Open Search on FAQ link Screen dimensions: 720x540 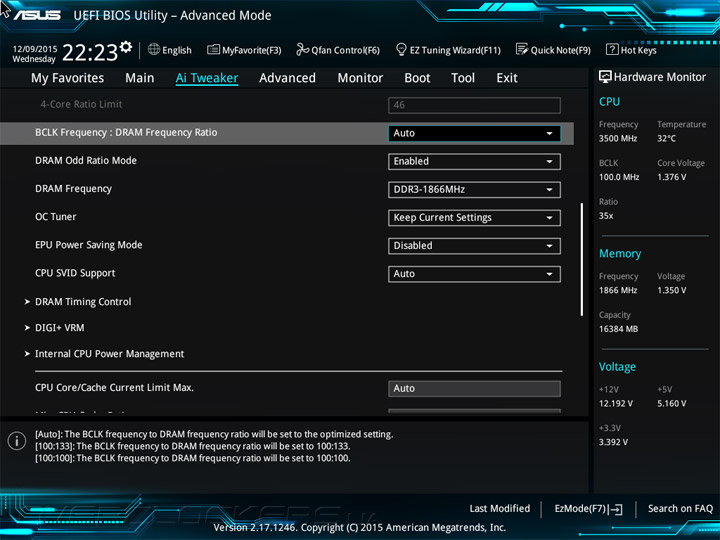[681, 509]
